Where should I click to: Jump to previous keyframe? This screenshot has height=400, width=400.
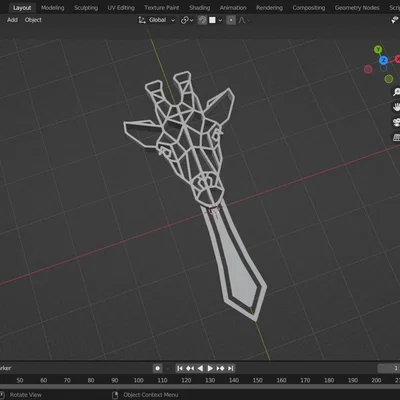(x=190, y=368)
